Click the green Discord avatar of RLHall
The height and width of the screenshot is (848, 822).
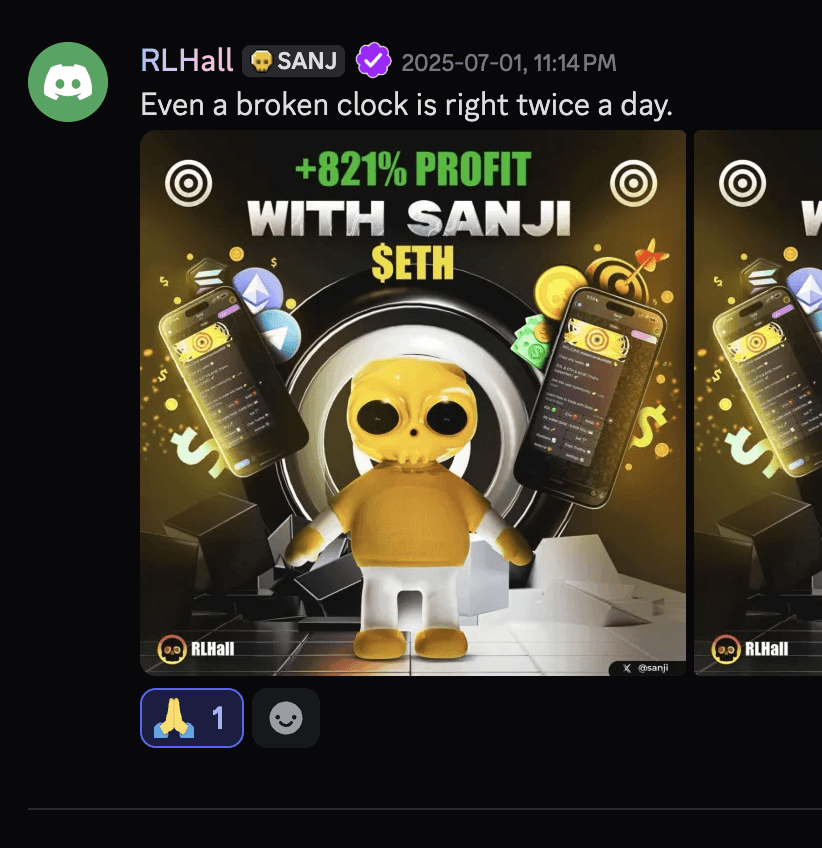(68, 82)
